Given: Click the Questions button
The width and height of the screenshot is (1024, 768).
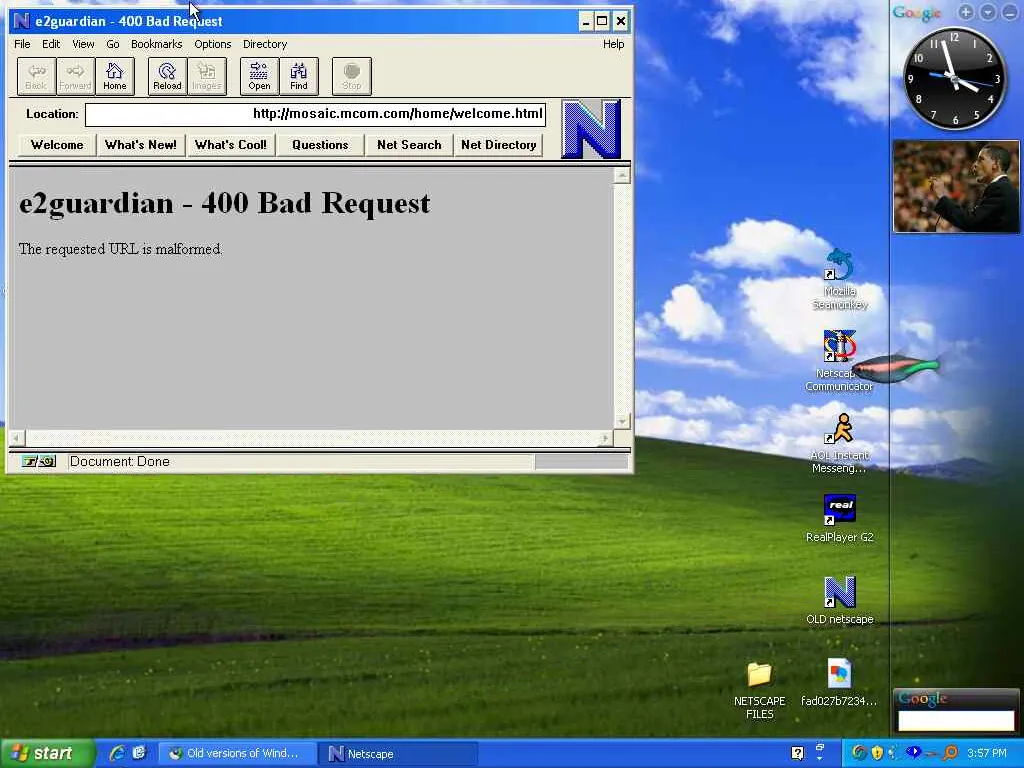Looking at the screenshot, I should (x=320, y=145).
